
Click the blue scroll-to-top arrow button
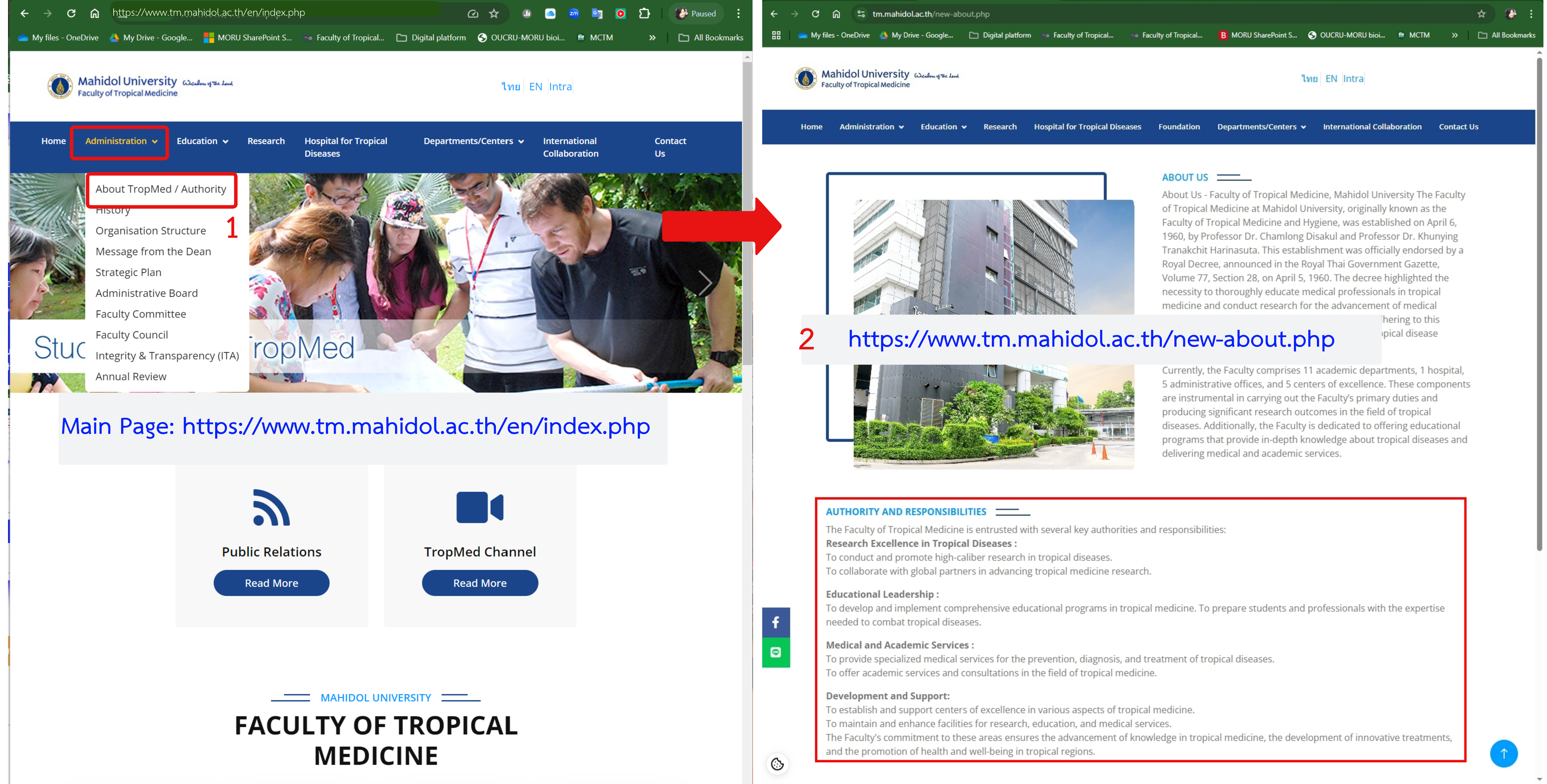[x=1503, y=753]
